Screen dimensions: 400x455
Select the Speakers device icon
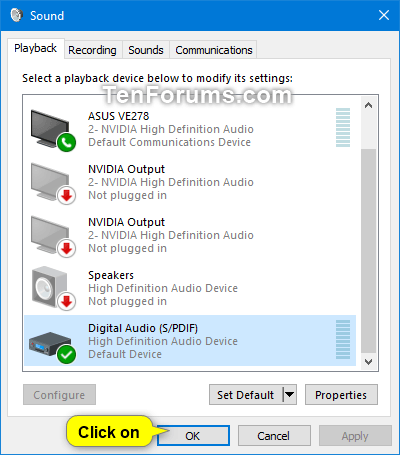point(53,289)
